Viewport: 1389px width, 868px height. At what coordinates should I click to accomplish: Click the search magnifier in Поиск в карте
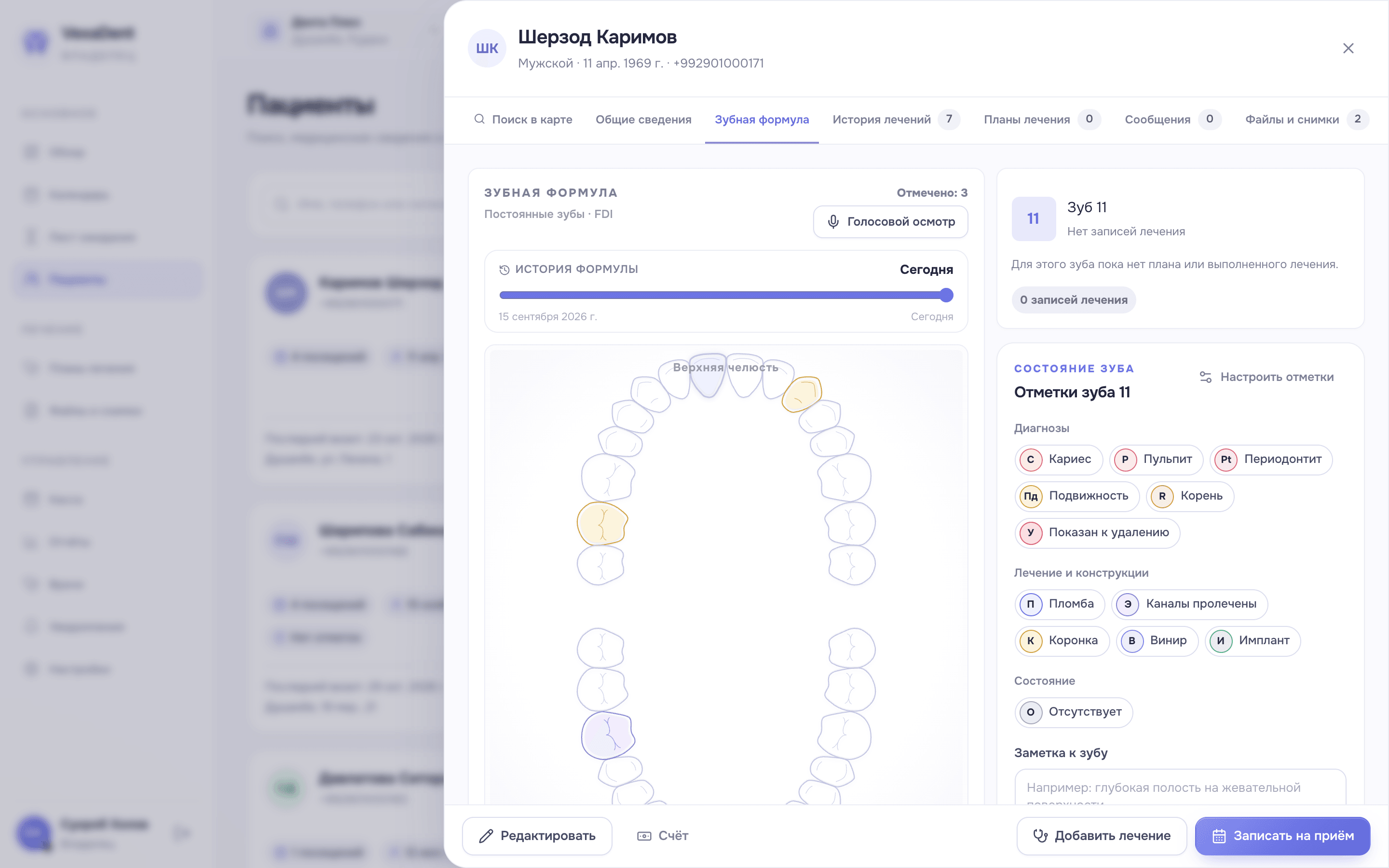pyautogui.click(x=479, y=119)
